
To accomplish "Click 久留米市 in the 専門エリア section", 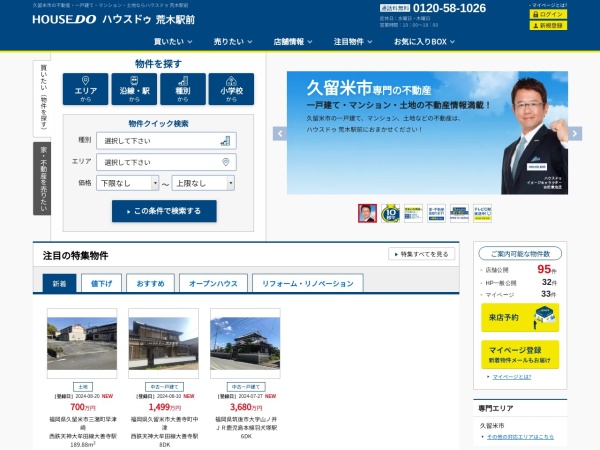I will click(x=492, y=426).
